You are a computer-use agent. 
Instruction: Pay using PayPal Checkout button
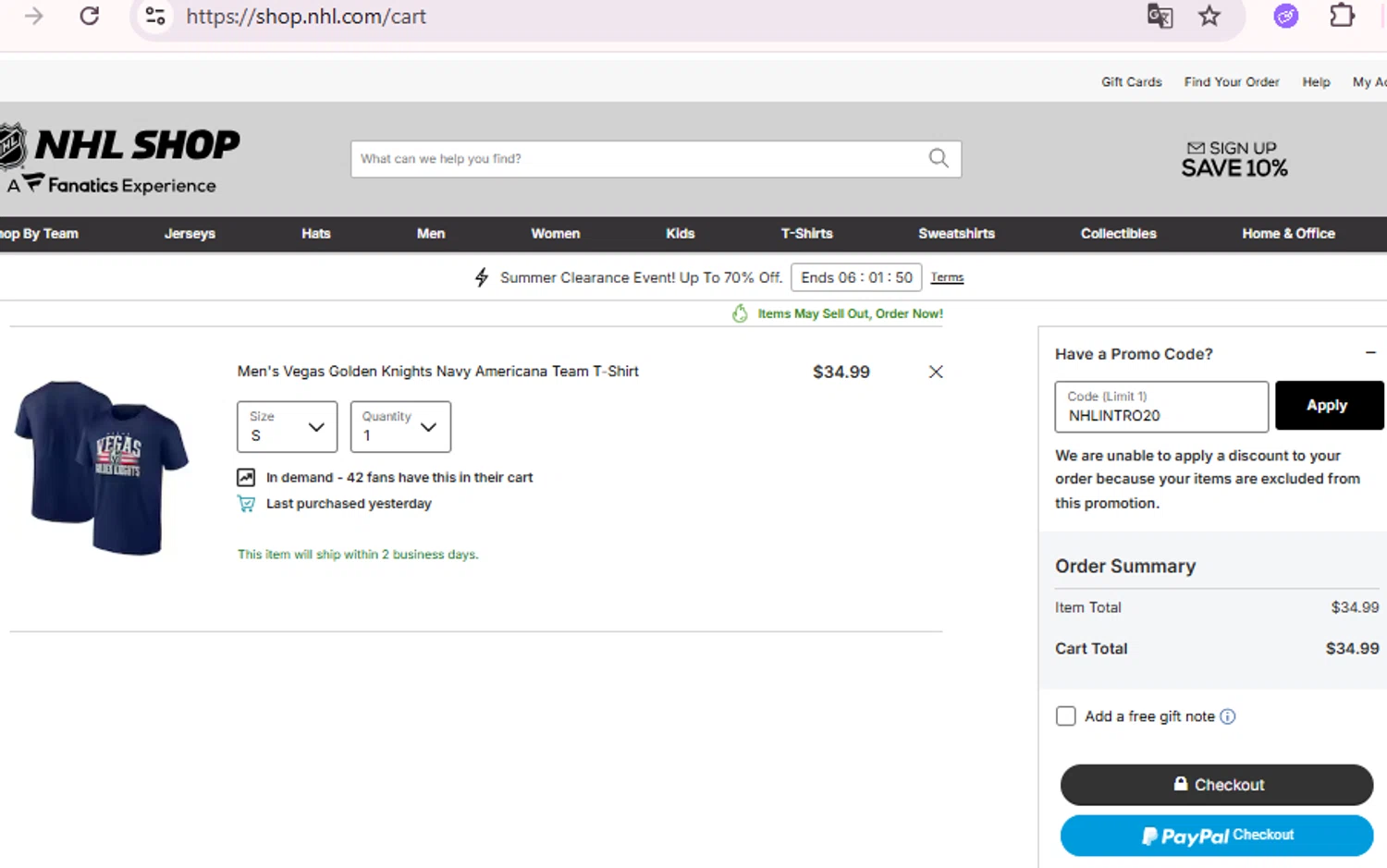[1217, 836]
